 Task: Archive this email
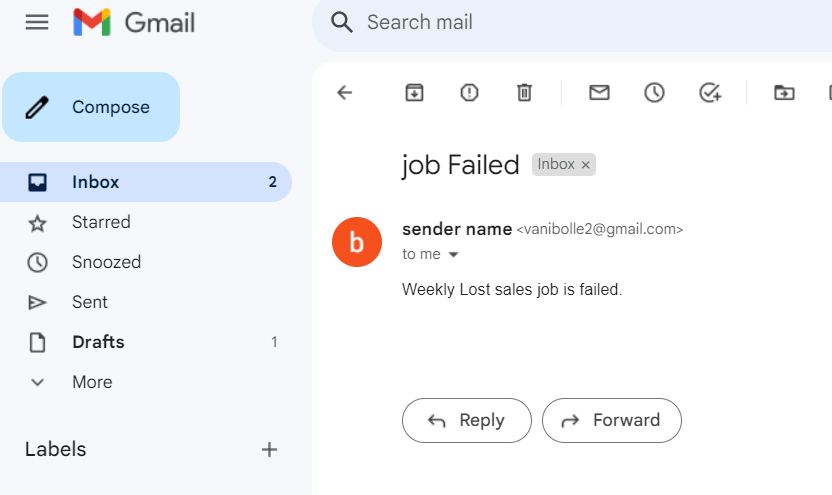point(414,93)
